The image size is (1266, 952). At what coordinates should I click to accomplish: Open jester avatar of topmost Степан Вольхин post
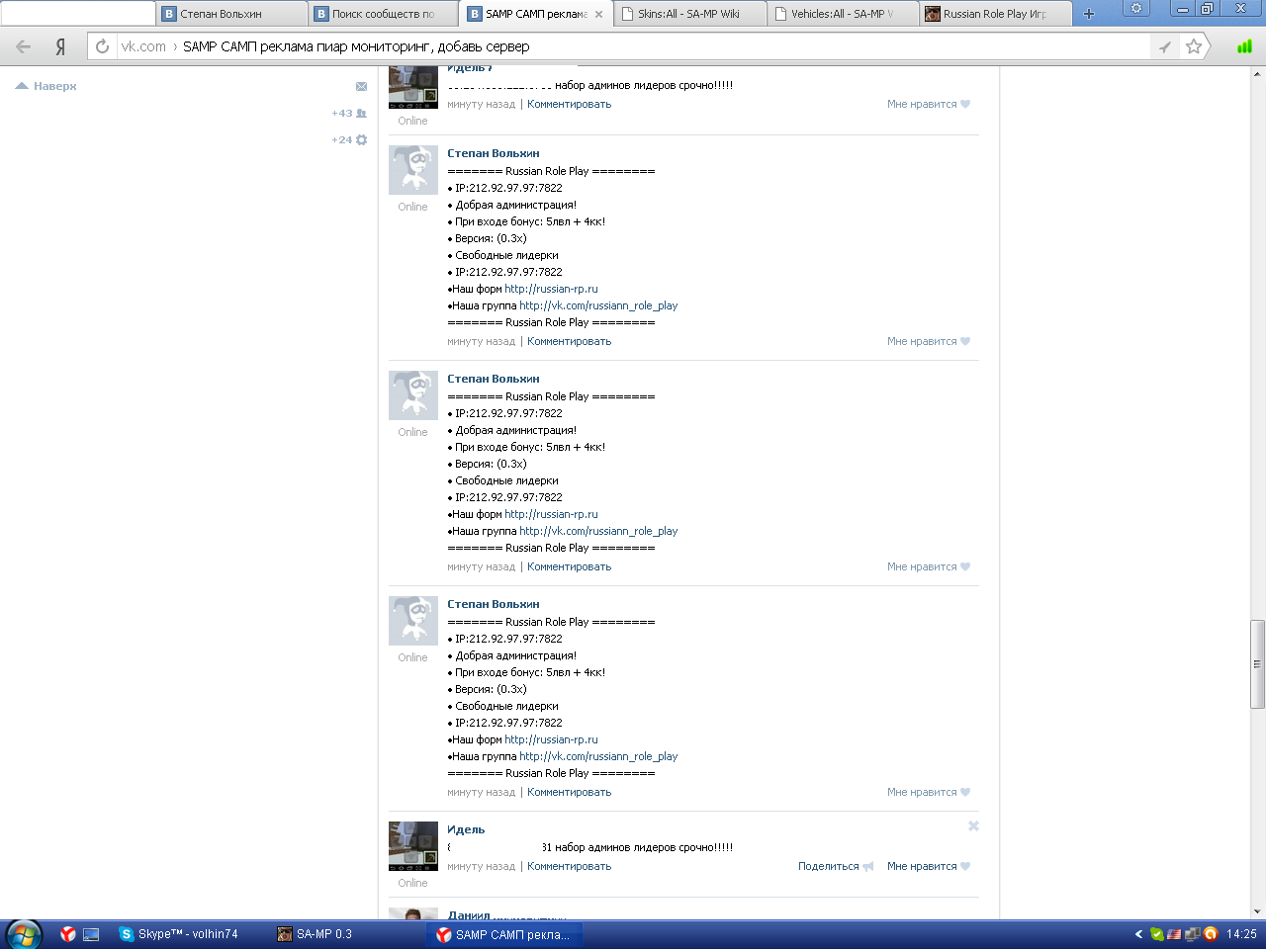tap(413, 170)
